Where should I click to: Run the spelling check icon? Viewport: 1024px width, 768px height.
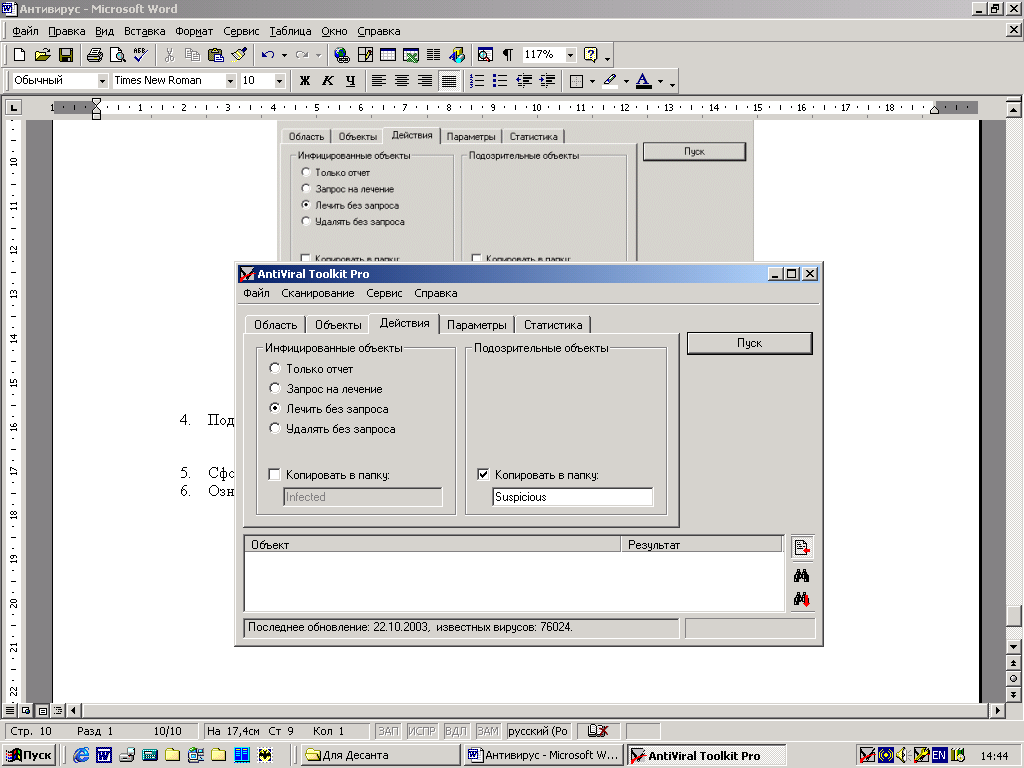point(140,55)
